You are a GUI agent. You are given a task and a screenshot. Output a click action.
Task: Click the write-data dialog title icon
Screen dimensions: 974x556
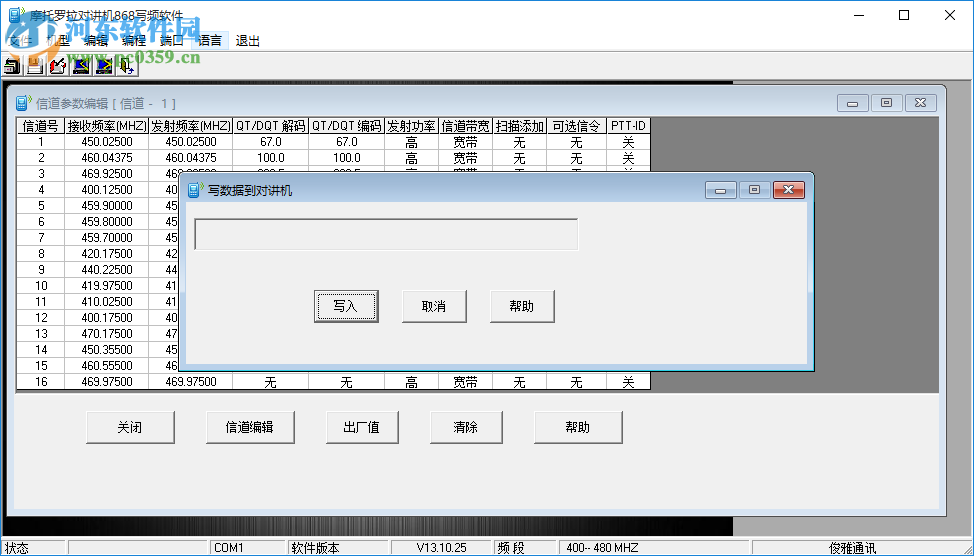(x=196, y=189)
